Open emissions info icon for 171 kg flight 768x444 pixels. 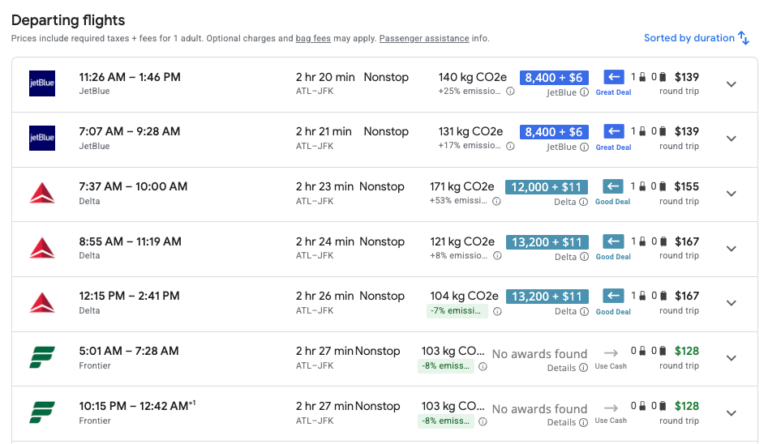click(496, 201)
